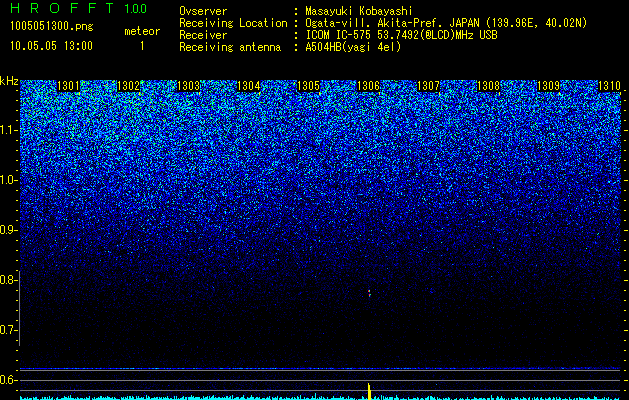Click the Receiver label
Screen dimensions: 629x400
(203, 35)
